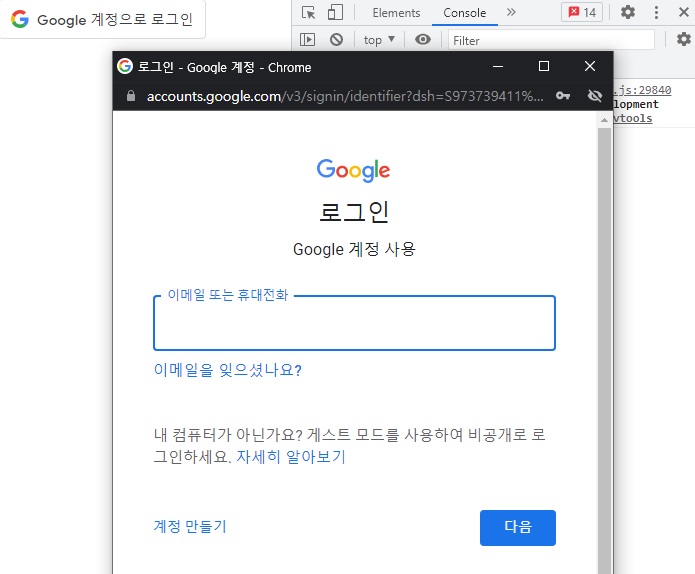
Task: Minimize the Google login popup window
Action: [x=498, y=66]
